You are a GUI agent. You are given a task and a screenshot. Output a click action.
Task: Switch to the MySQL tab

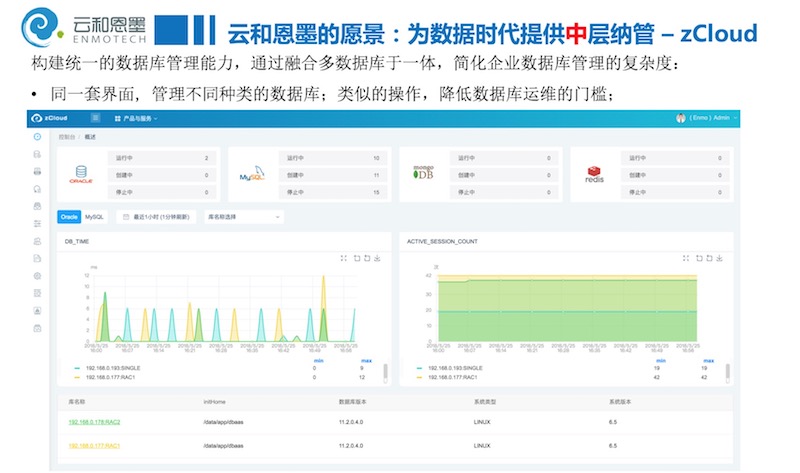[x=94, y=216]
